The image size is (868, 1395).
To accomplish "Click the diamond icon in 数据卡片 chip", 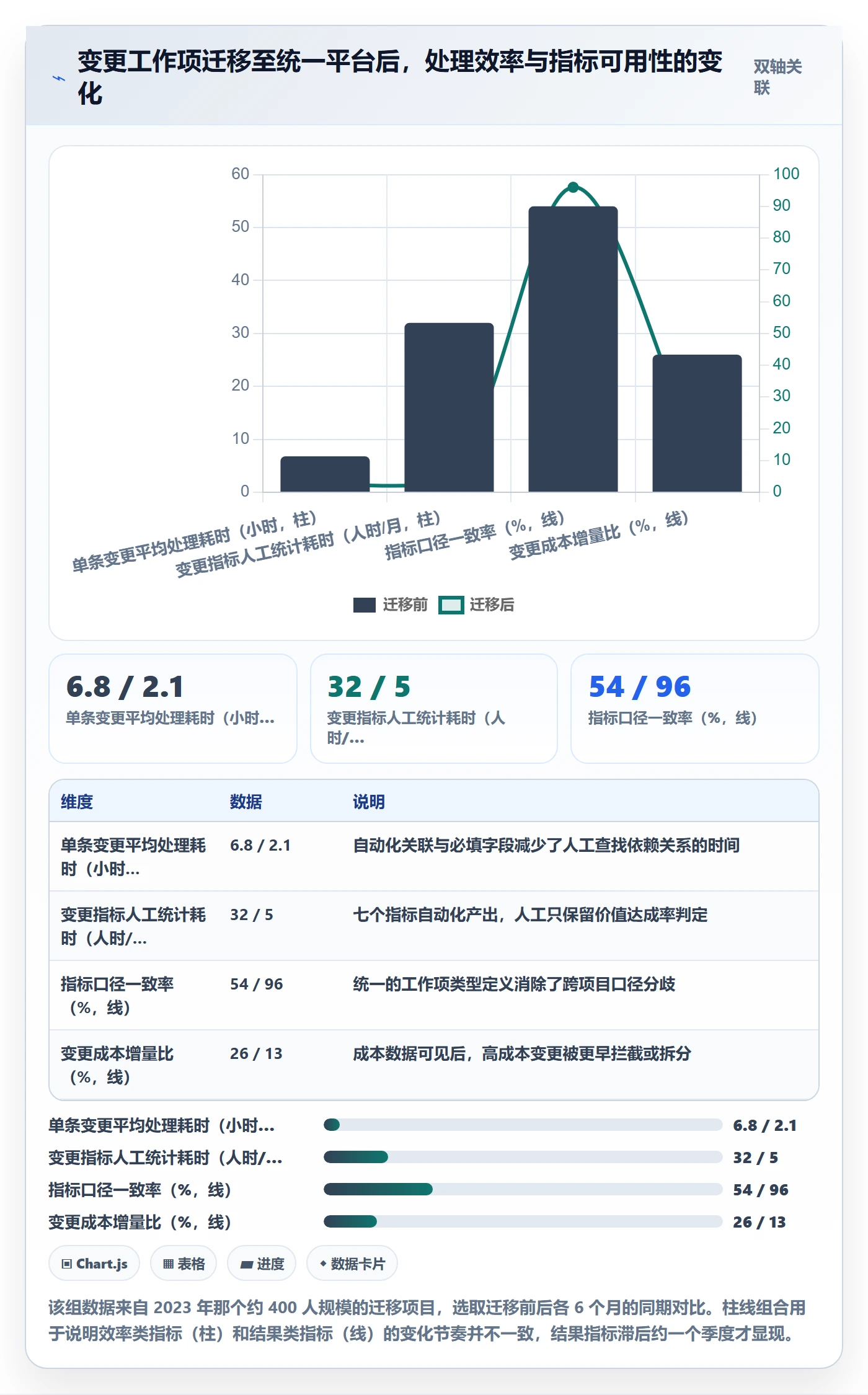I will click(x=323, y=1264).
